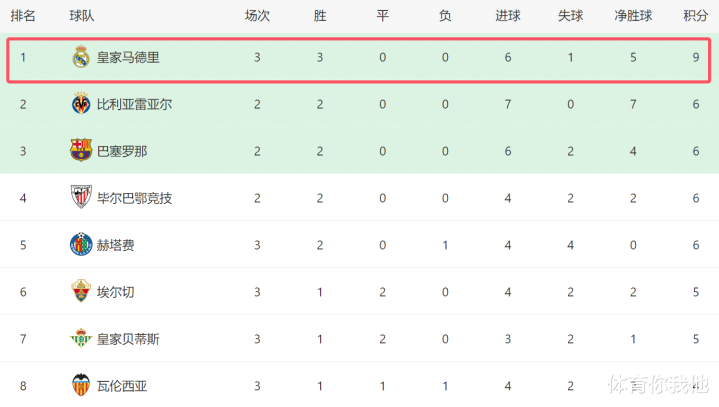Click the 积分 column header
Image resolution: width=719 pixels, height=407 pixels.
click(695, 16)
